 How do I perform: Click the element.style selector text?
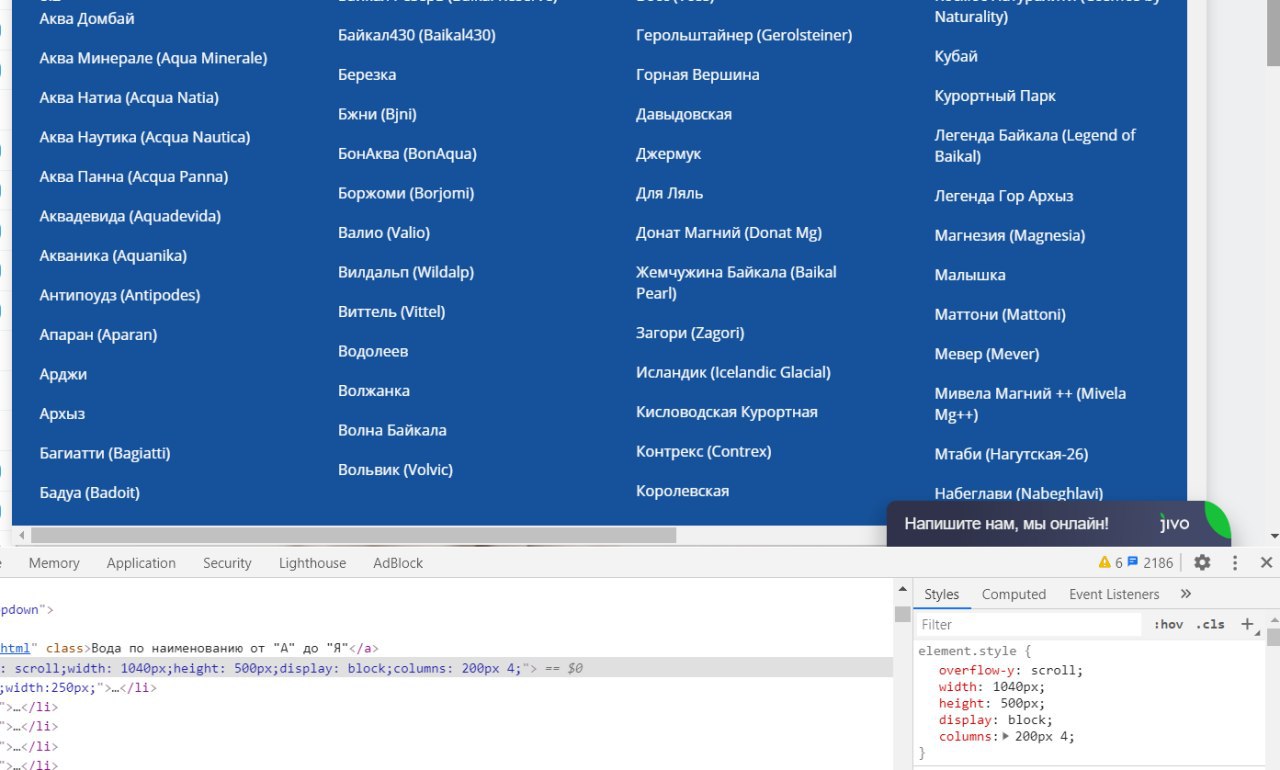click(x=967, y=651)
